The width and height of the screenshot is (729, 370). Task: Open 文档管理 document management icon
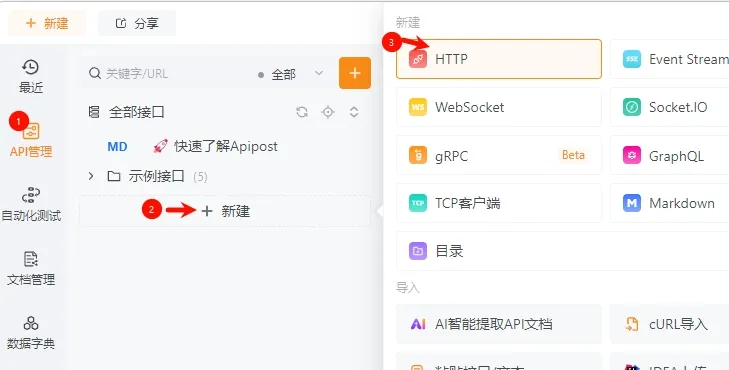point(31,268)
